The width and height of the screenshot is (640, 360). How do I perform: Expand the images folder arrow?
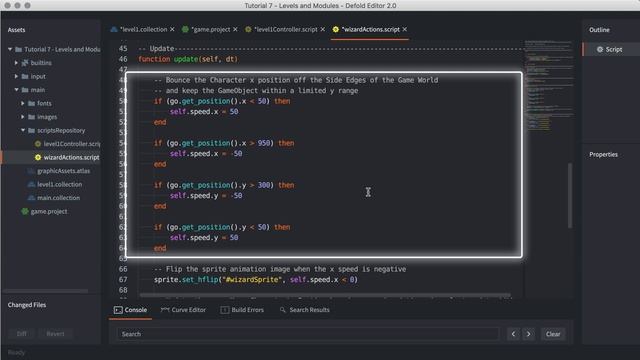click(x=23, y=117)
